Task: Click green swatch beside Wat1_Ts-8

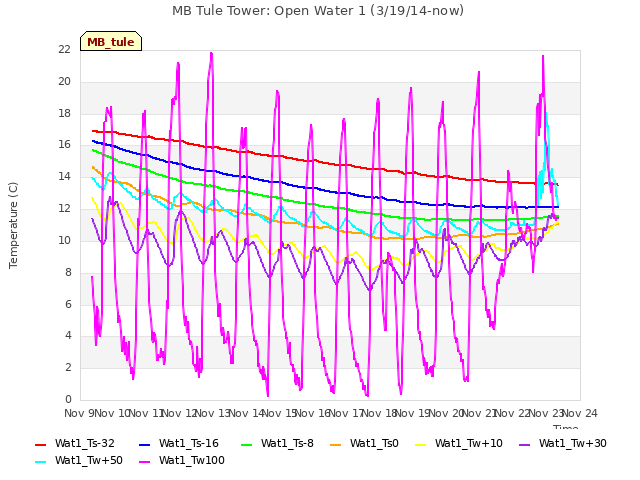Action: (247, 444)
